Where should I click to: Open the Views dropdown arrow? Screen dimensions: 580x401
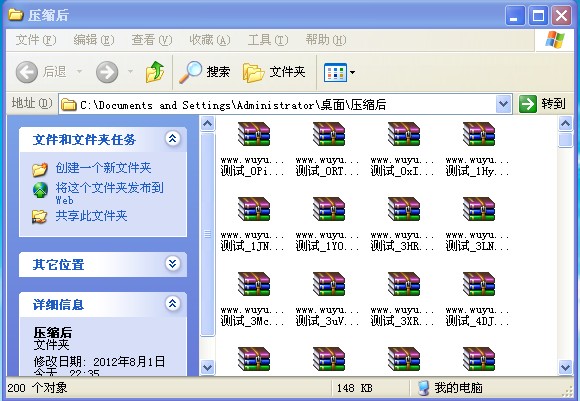point(353,73)
